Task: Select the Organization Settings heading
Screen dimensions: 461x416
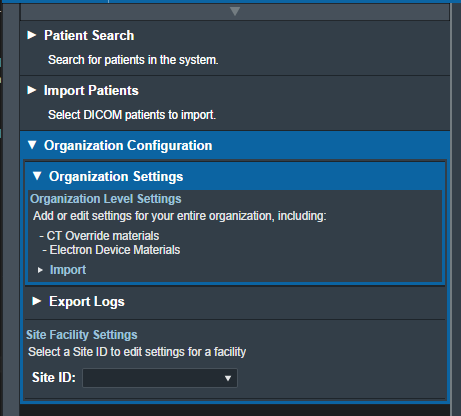Action: 116,176
